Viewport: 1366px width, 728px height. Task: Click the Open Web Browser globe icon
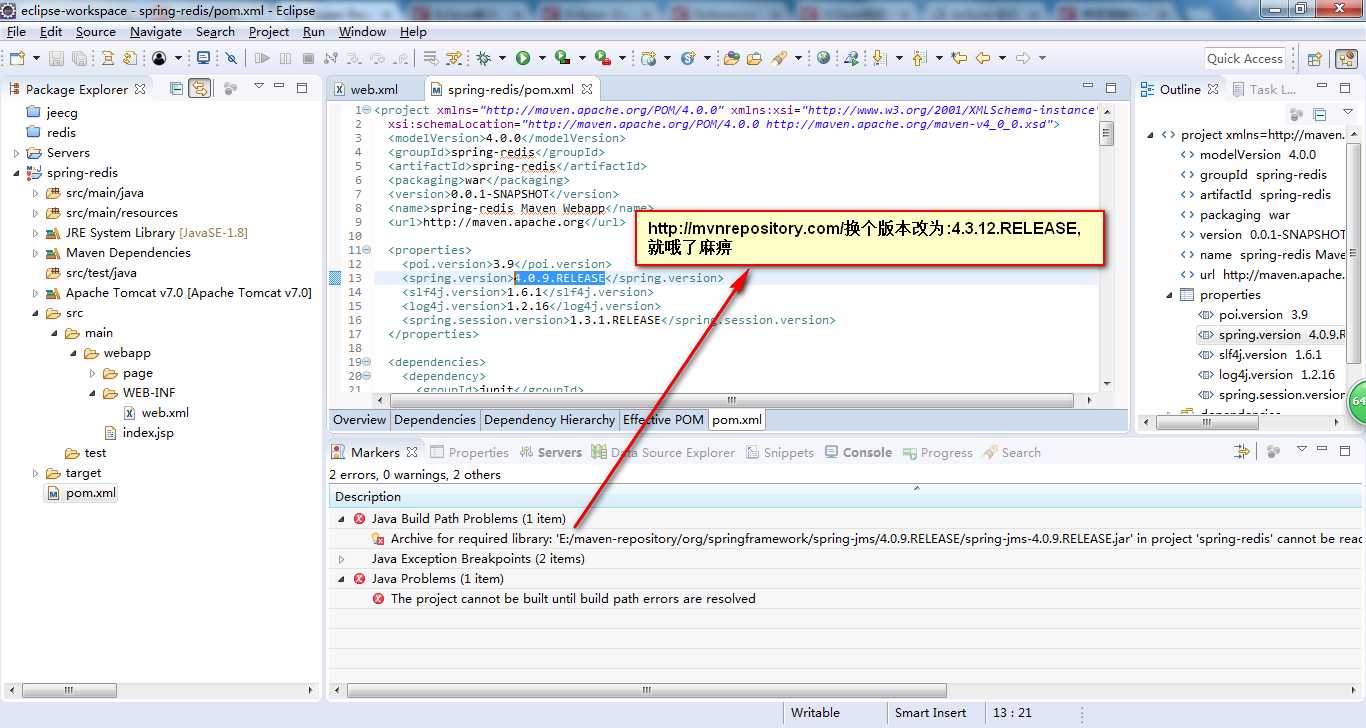pyautogui.click(x=823, y=58)
